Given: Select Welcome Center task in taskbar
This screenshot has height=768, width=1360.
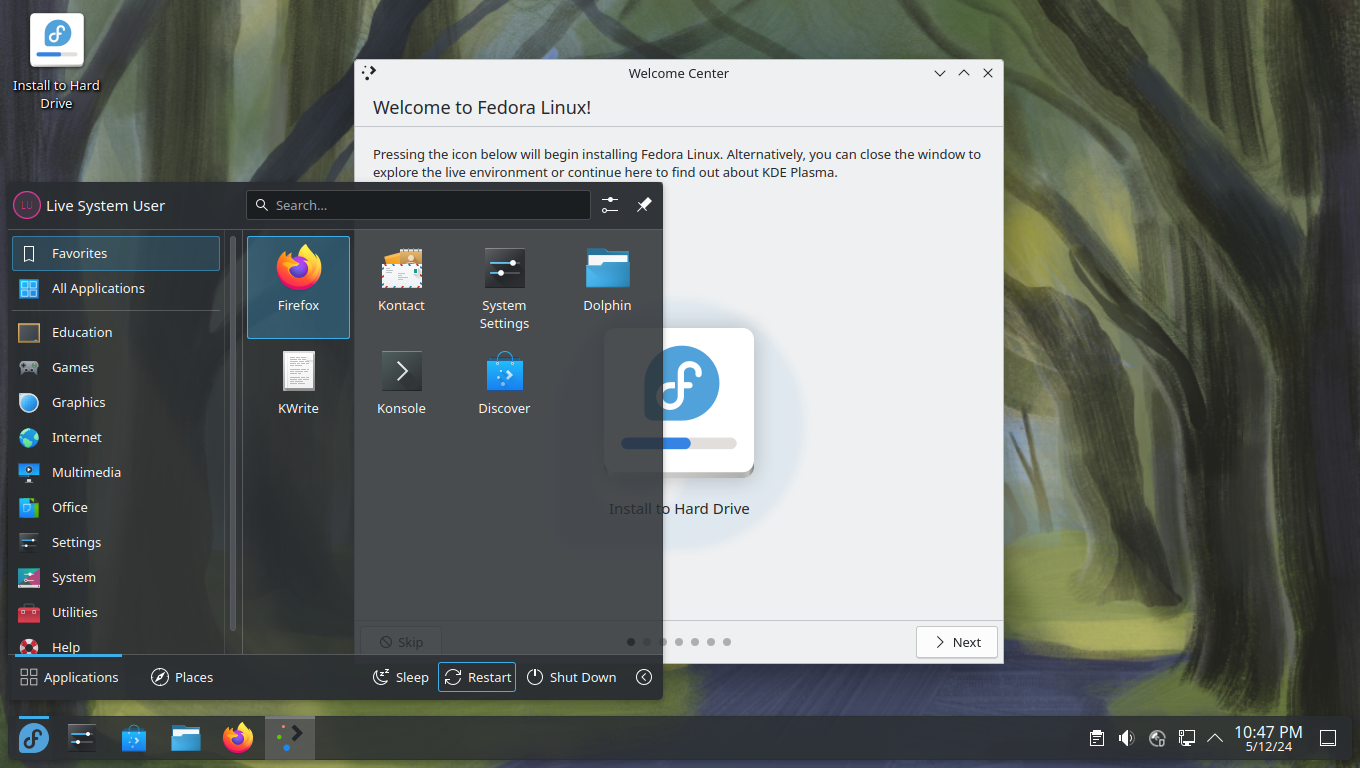Looking at the screenshot, I should [290, 739].
